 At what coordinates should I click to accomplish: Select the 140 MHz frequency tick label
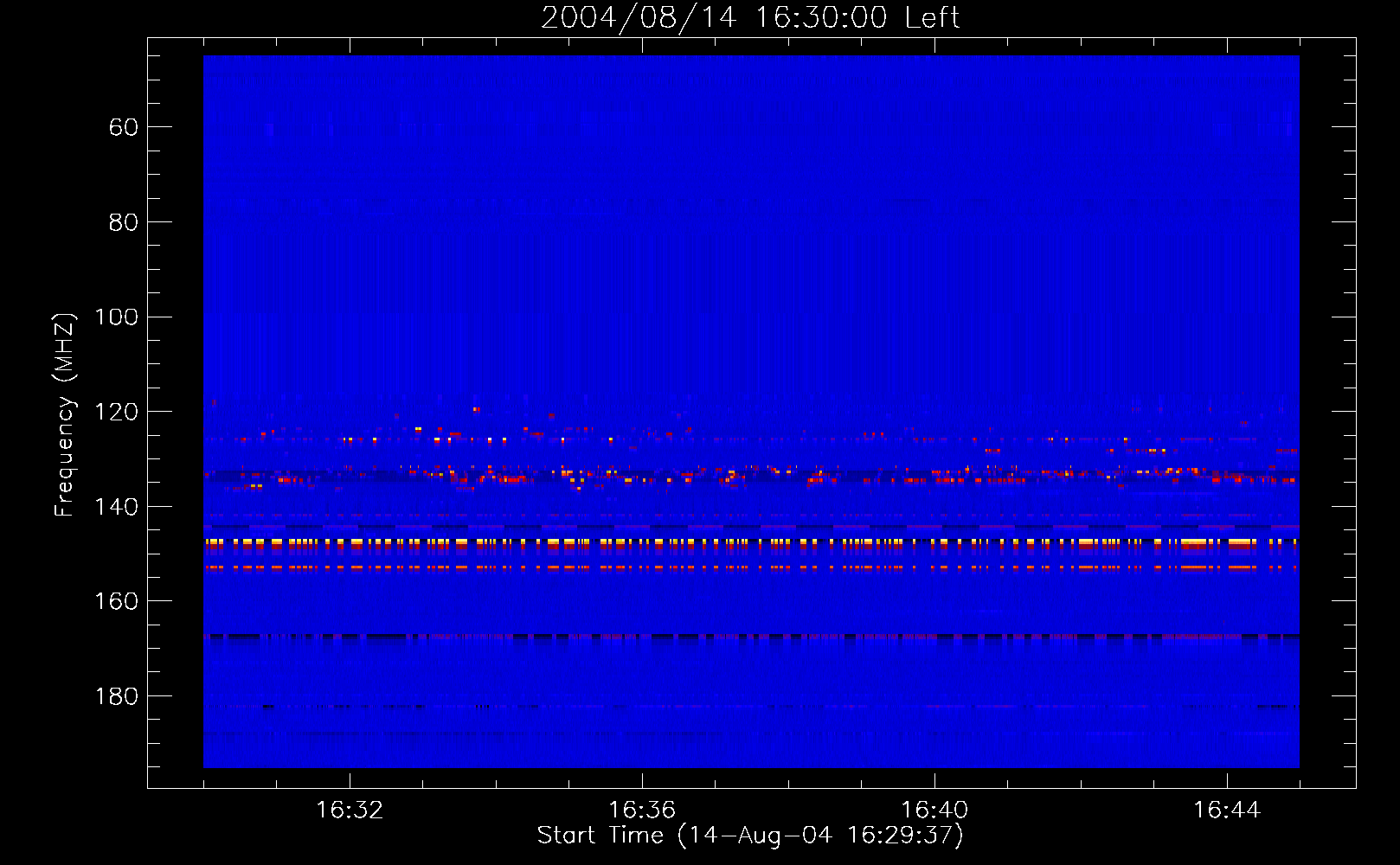tap(116, 507)
